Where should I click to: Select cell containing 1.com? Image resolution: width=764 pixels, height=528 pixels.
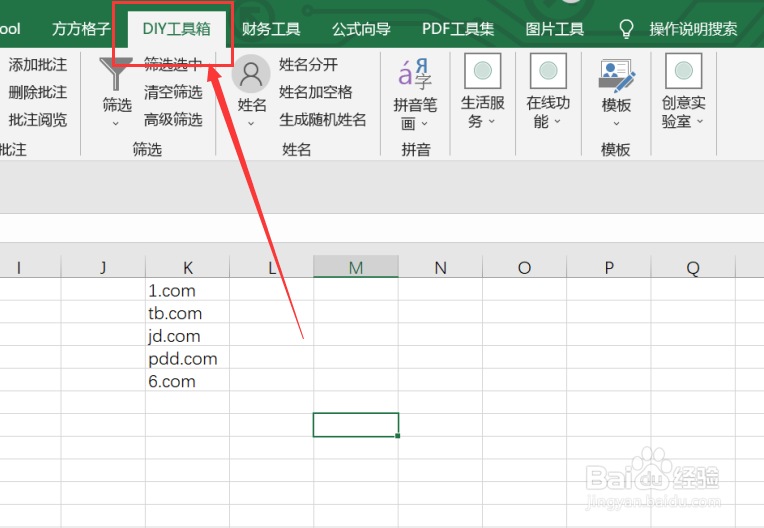188,290
